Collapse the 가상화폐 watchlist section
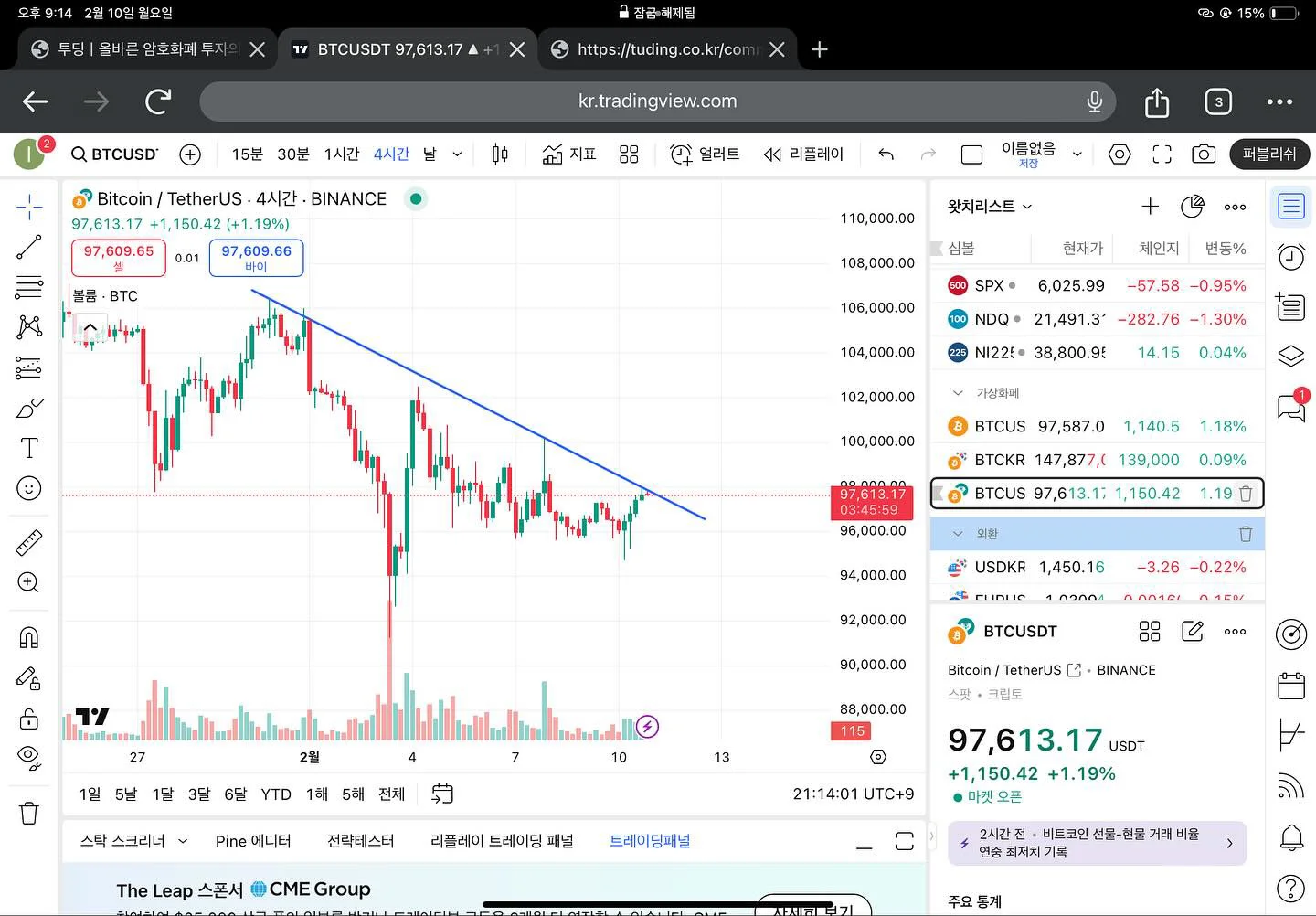The height and width of the screenshot is (916, 1316). coord(957,393)
